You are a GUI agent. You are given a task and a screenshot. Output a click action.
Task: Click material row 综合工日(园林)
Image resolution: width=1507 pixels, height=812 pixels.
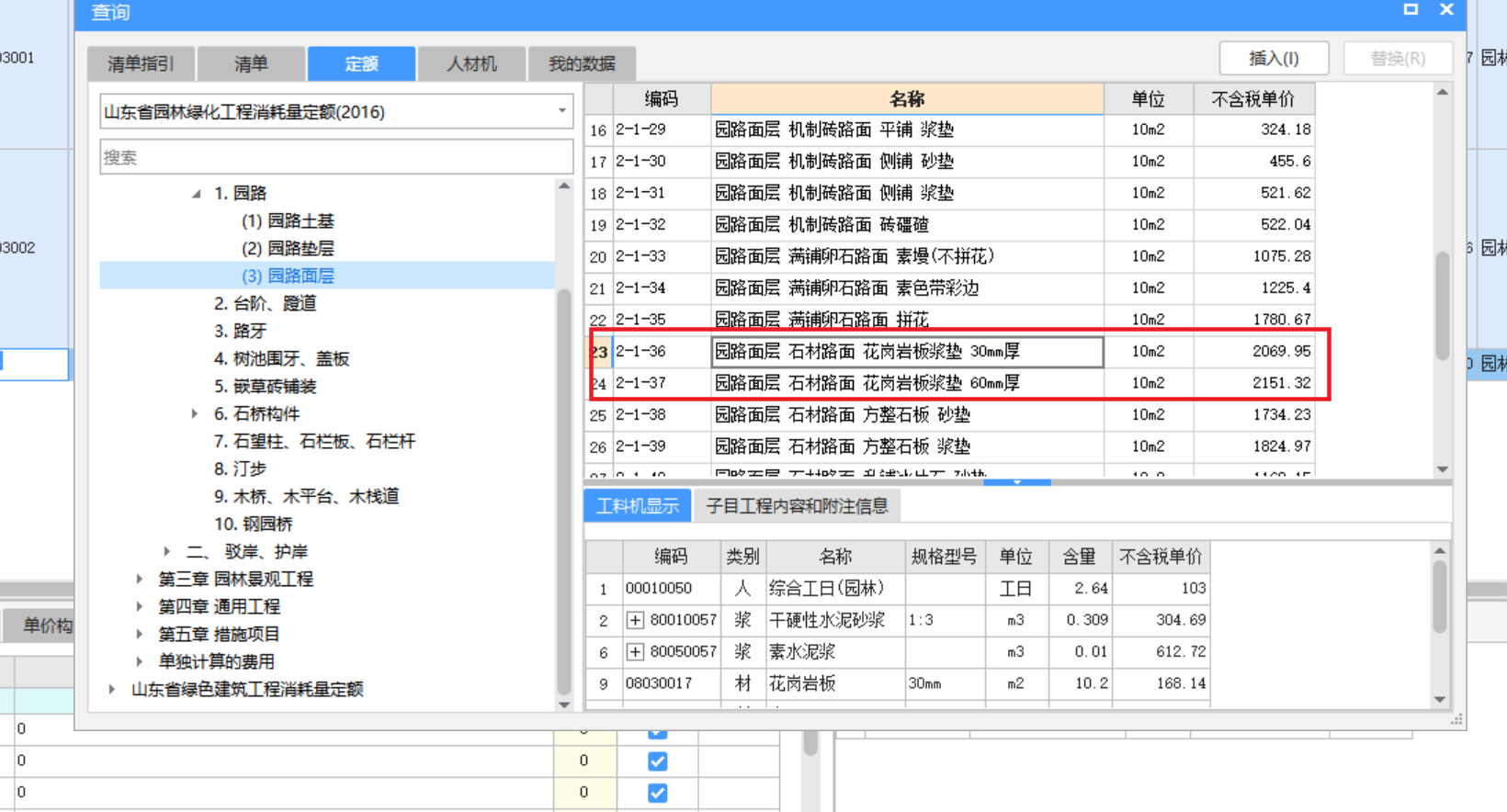897,589
